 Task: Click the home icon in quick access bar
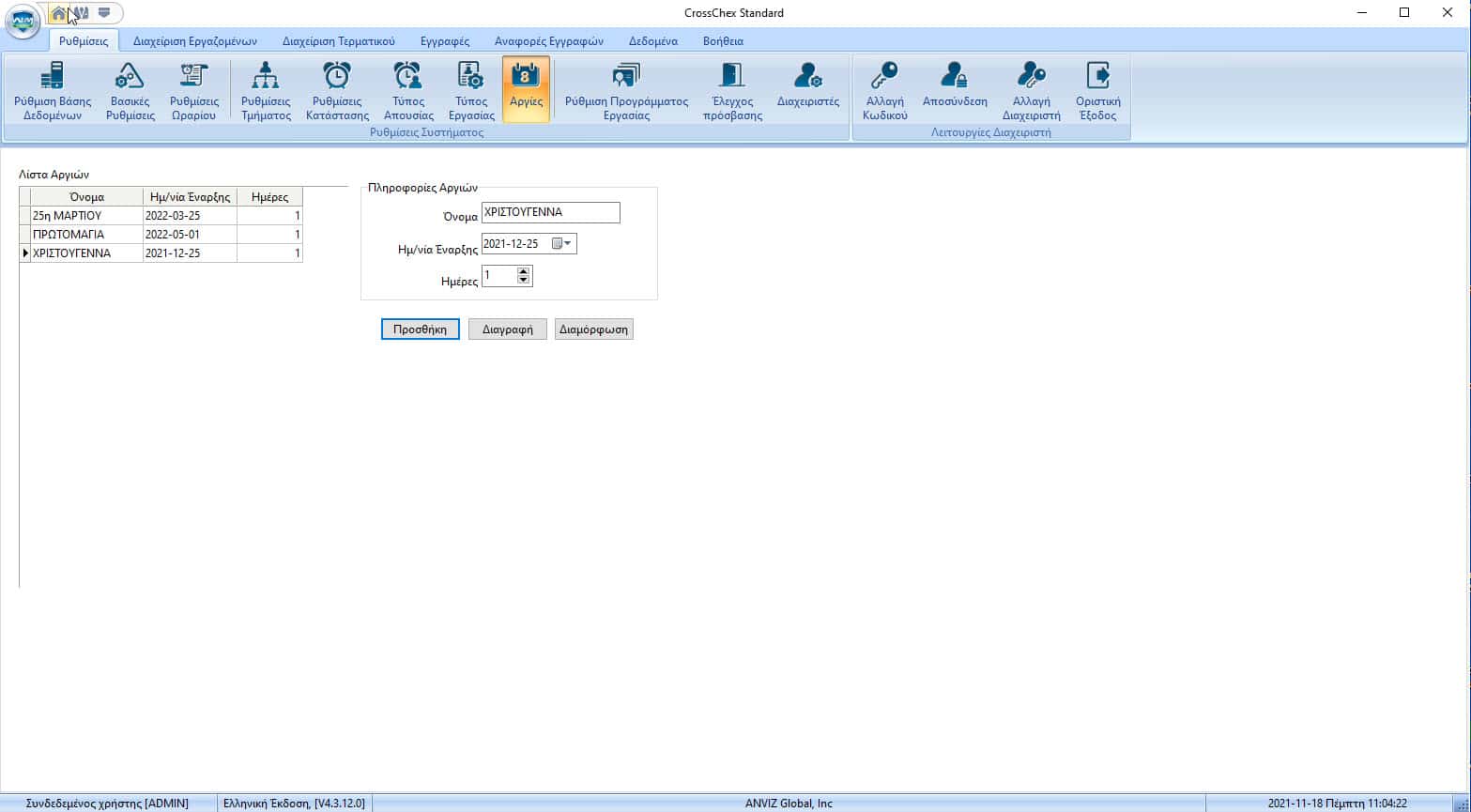point(58,13)
